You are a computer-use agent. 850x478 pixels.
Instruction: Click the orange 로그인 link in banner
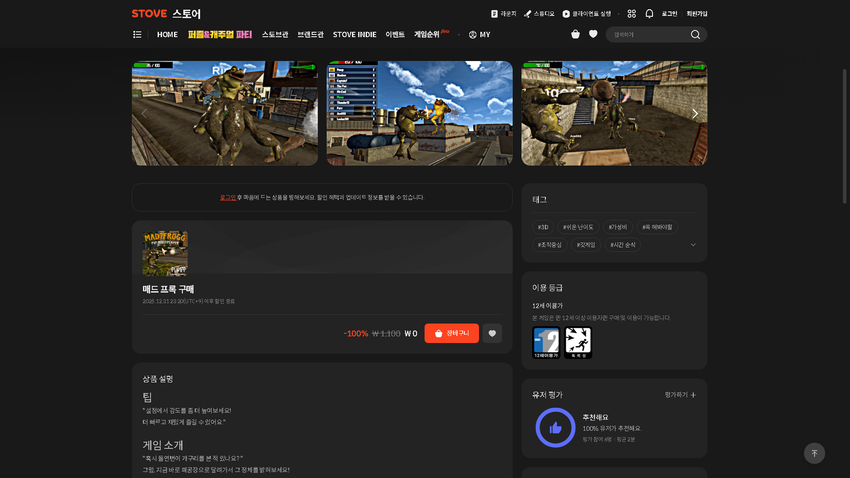[x=228, y=197]
